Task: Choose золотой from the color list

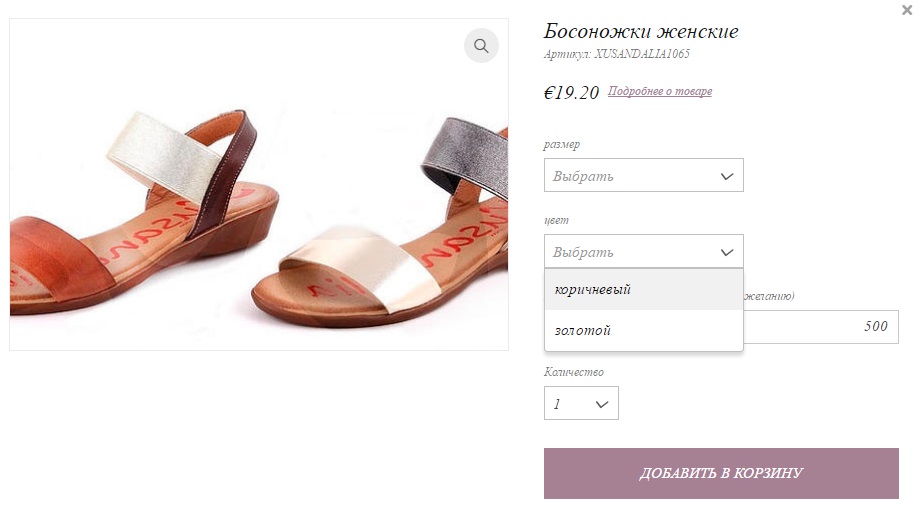Action: point(643,330)
